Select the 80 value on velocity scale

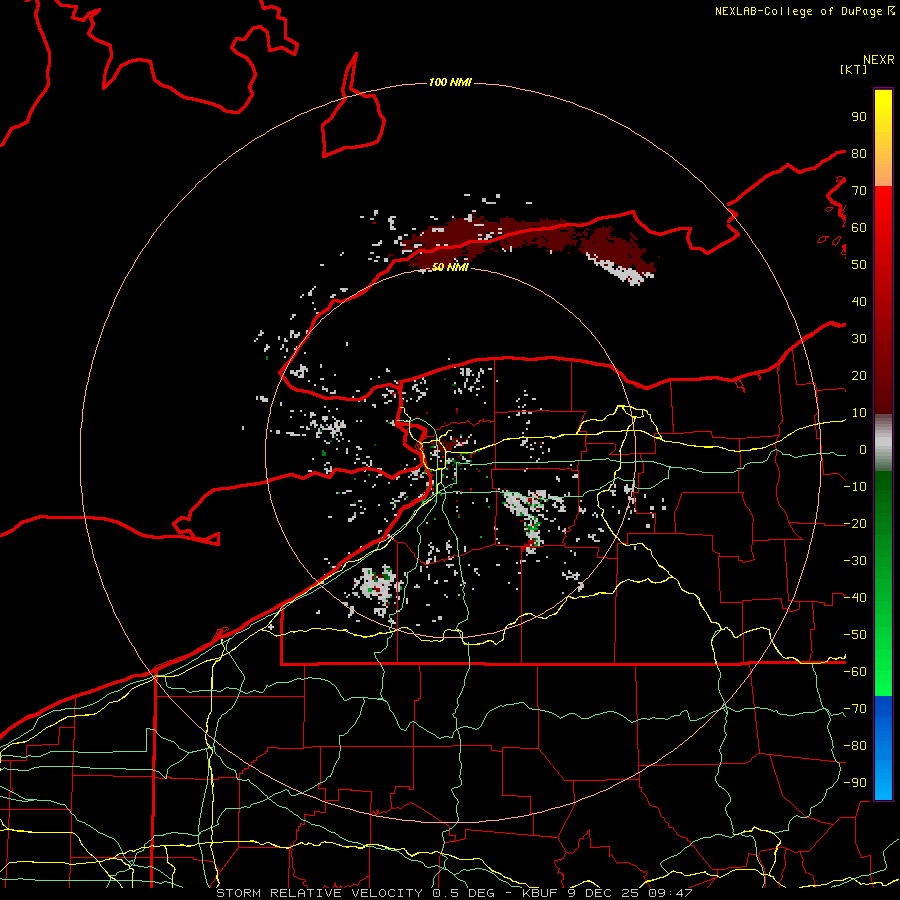[859, 154]
